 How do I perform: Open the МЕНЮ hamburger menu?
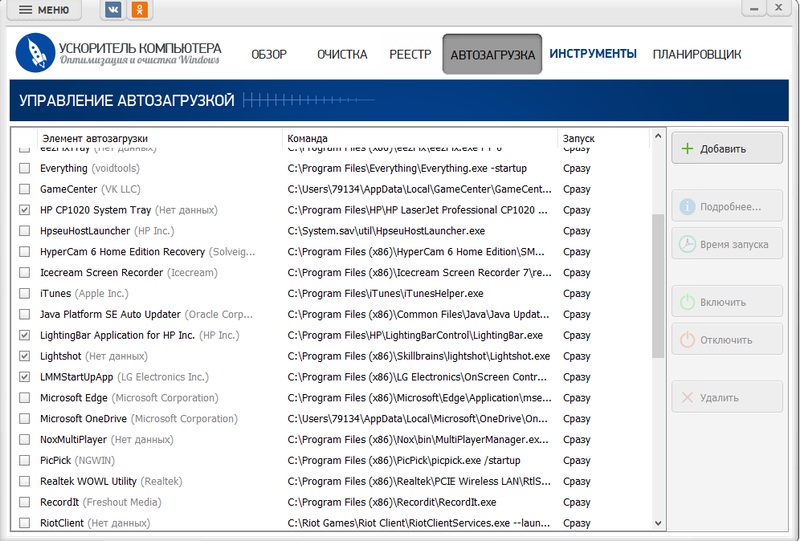point(43,10)
